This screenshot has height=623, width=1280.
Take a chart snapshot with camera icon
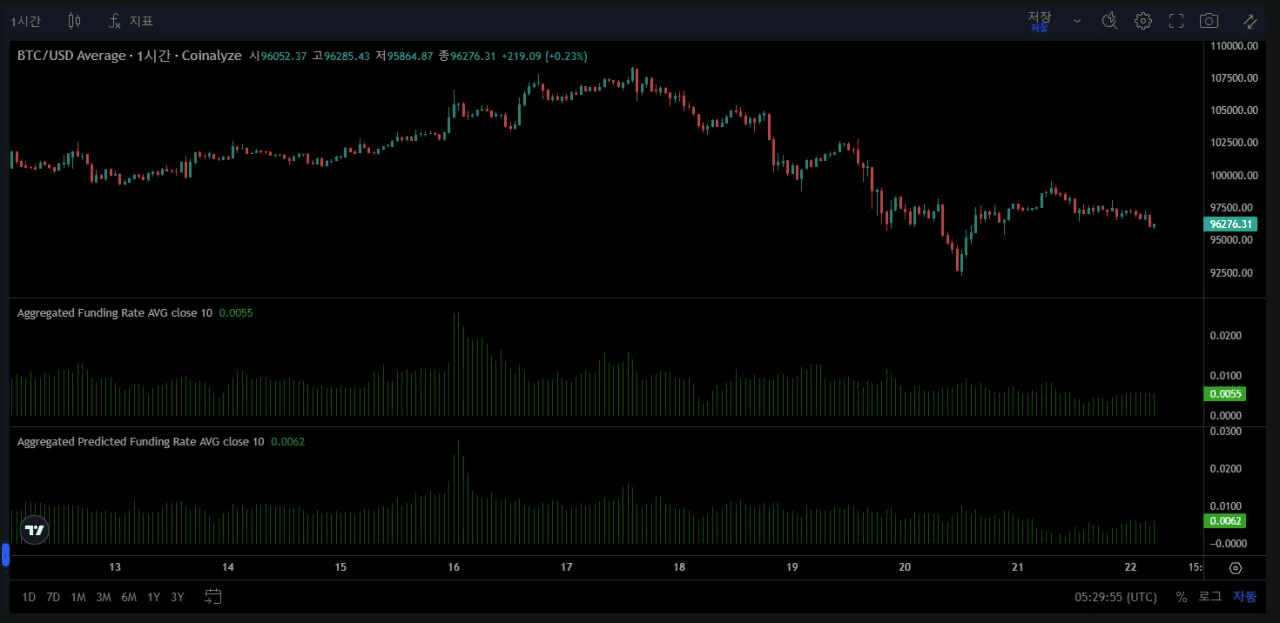(1209, 21)
